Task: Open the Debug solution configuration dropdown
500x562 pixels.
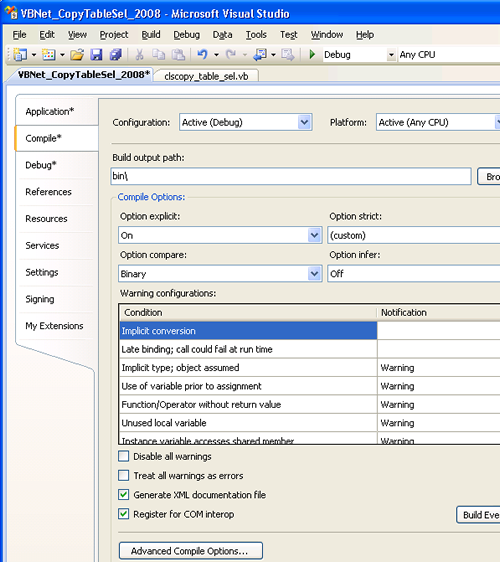Action: coord(391,55)
